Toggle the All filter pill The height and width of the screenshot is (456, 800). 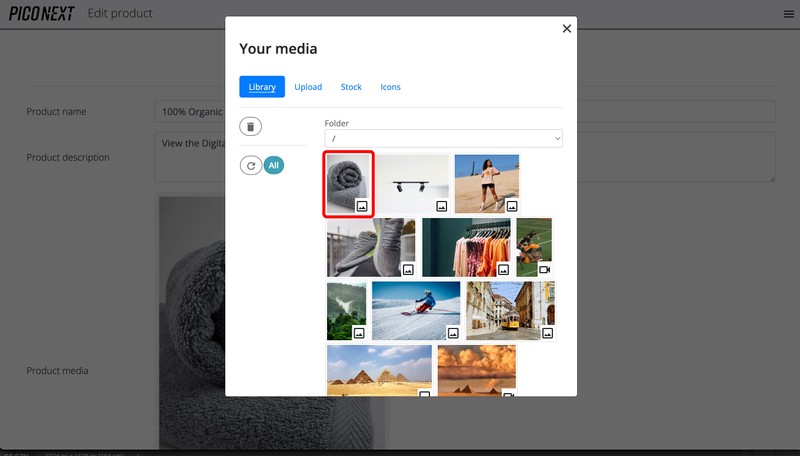pos(273,165)
